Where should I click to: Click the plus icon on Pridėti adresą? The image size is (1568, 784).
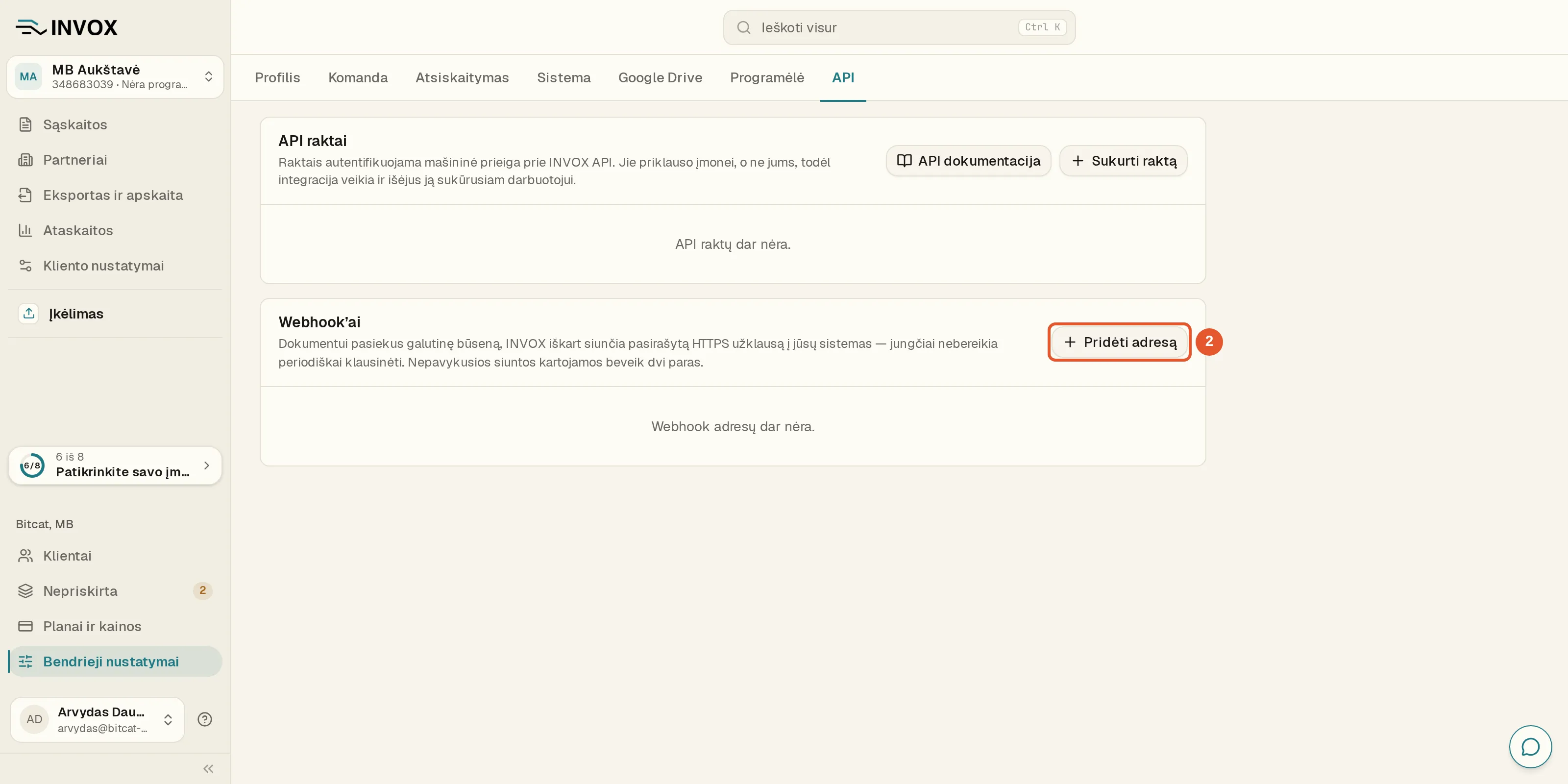coord(1070,342)
